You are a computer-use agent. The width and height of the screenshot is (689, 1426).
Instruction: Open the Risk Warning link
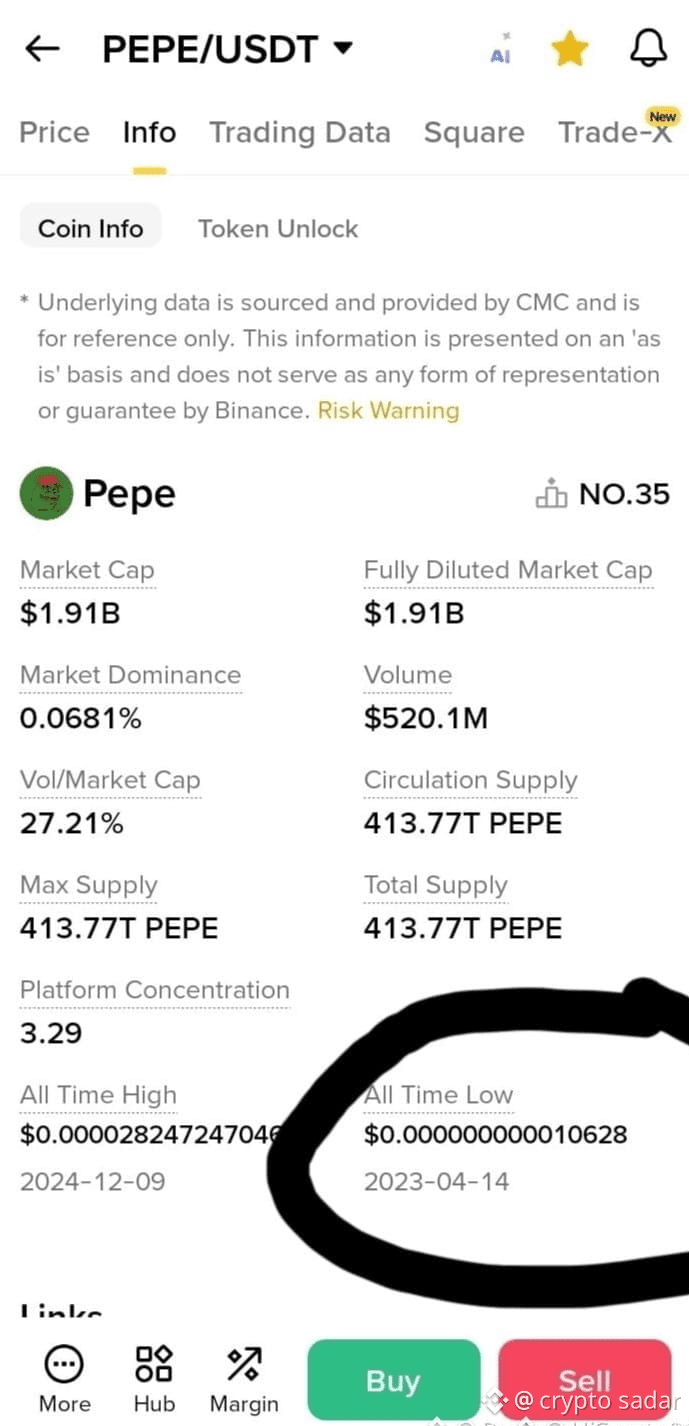[x=388, y=410]
